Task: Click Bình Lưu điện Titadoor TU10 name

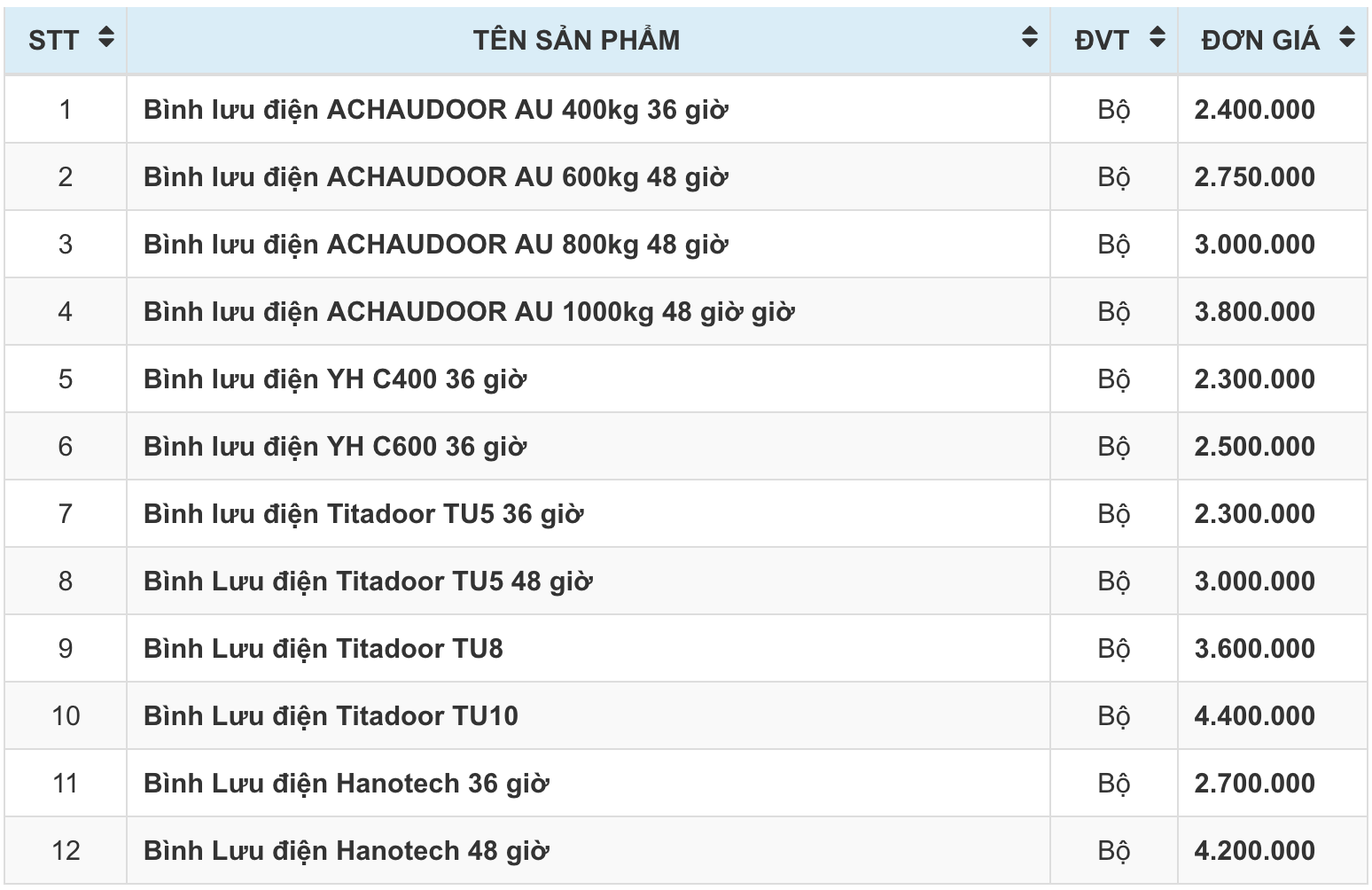Action: [x=331, y=716]
